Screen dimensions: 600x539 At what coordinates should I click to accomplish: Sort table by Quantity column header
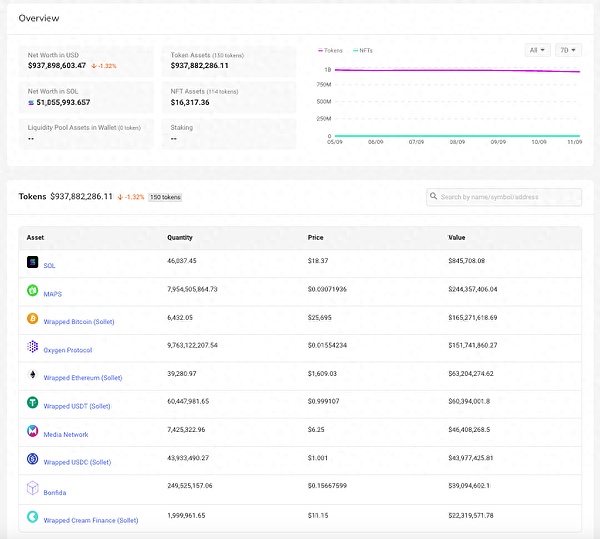tap(180, 238)
